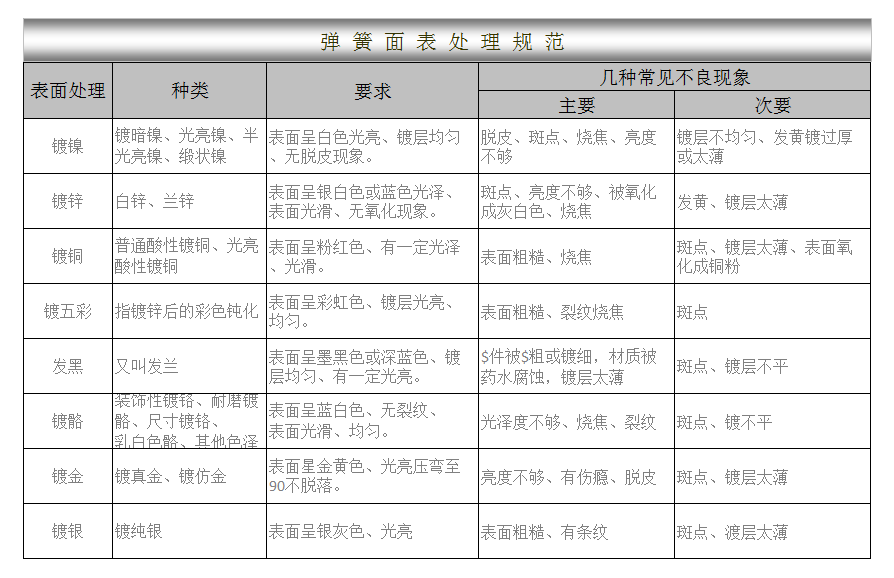894x578 pixels.
Task: Click the 镀纯银 type cell
Action: [189, 531]
